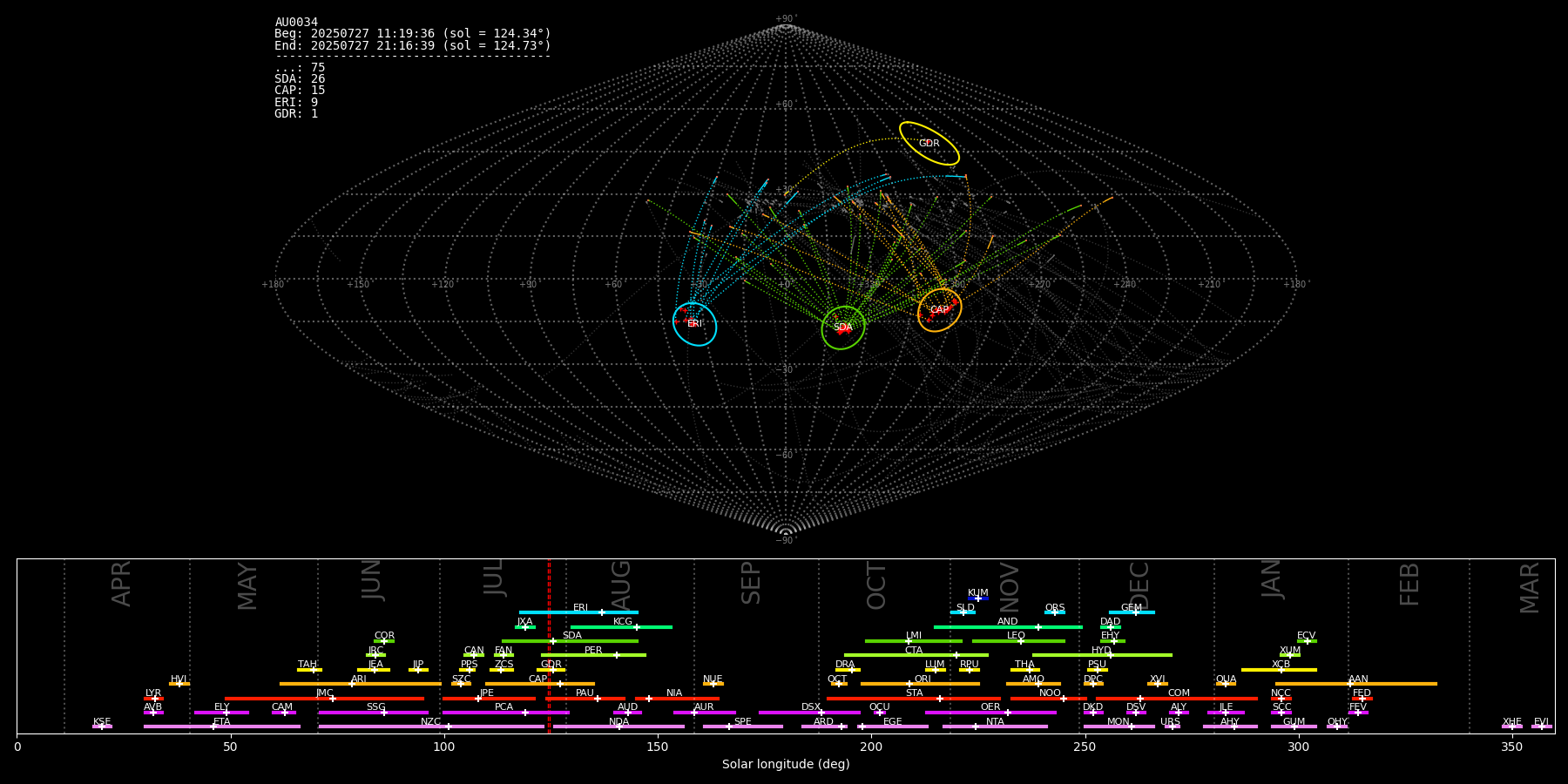The image size is (1568, 784).
Task: Click the MON shower bar in the timeline
Action: (x=1119, y=727)
